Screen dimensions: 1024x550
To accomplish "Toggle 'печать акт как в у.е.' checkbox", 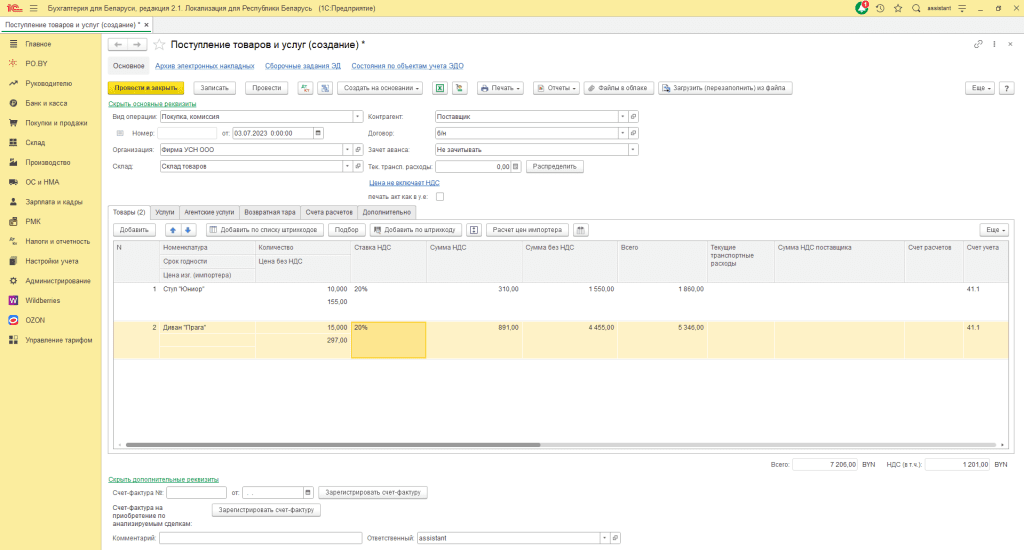I will [440, 197].
